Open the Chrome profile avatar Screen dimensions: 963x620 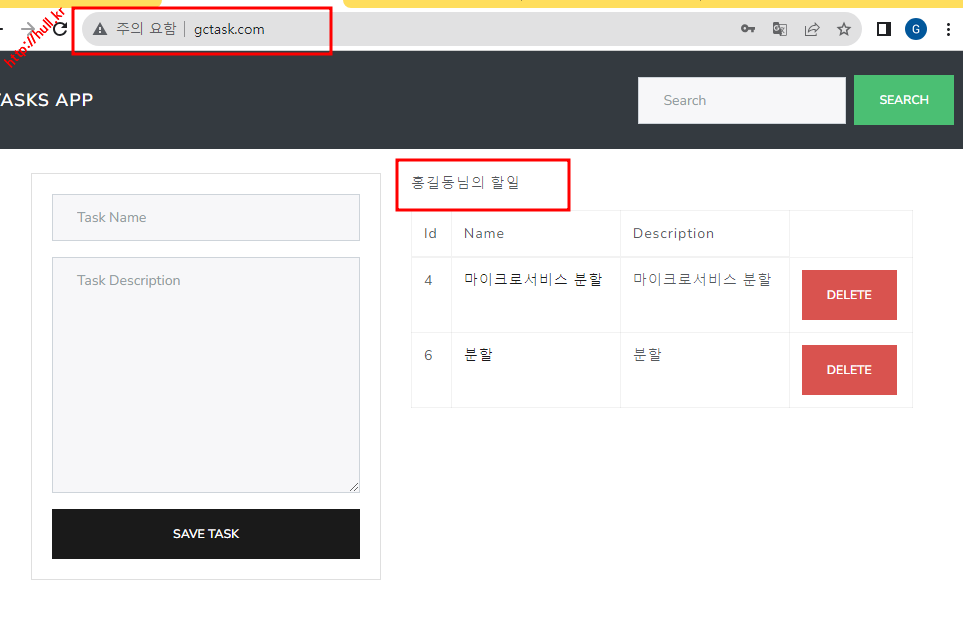click(916, 29)
